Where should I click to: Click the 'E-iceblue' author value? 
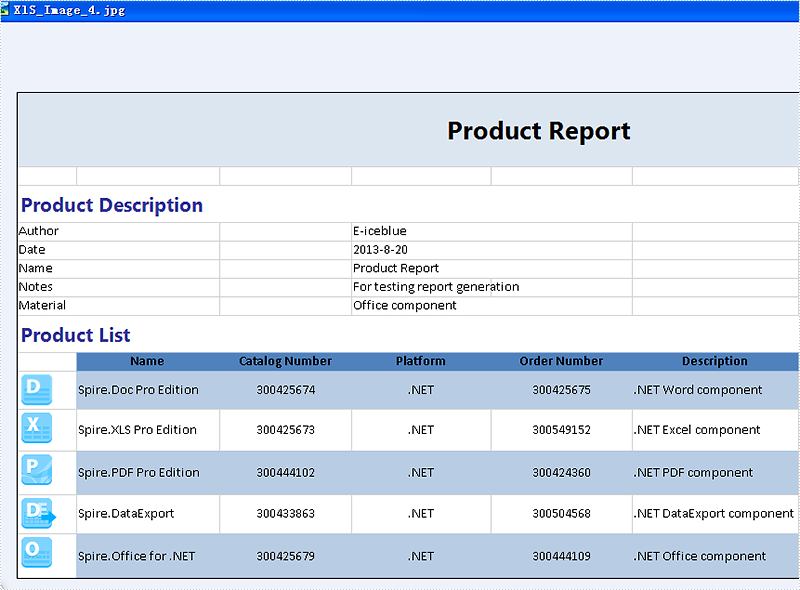(380, 231)
